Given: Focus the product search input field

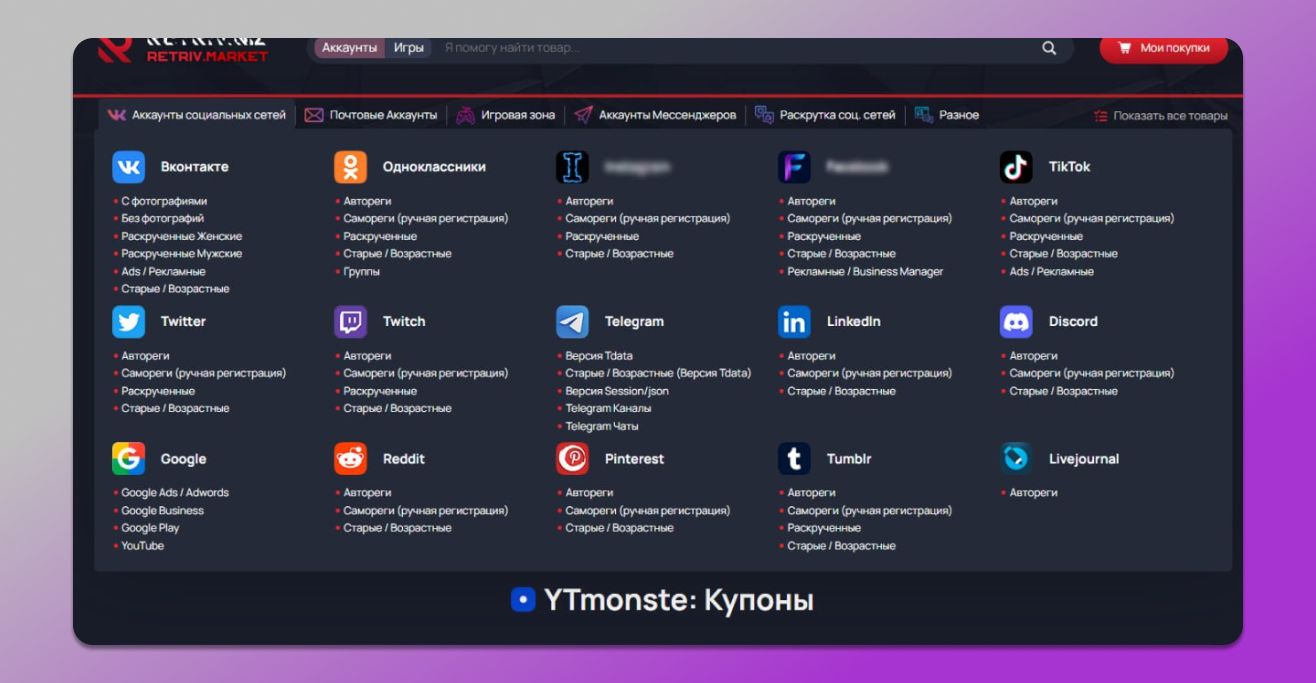Looking at the screenshot, I should coord(730,48).
